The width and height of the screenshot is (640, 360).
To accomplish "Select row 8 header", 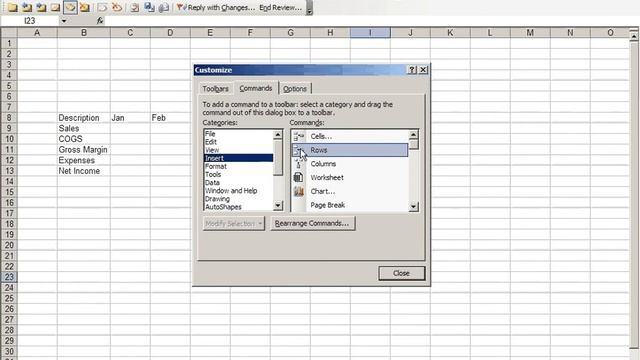I will coord(9,118).
